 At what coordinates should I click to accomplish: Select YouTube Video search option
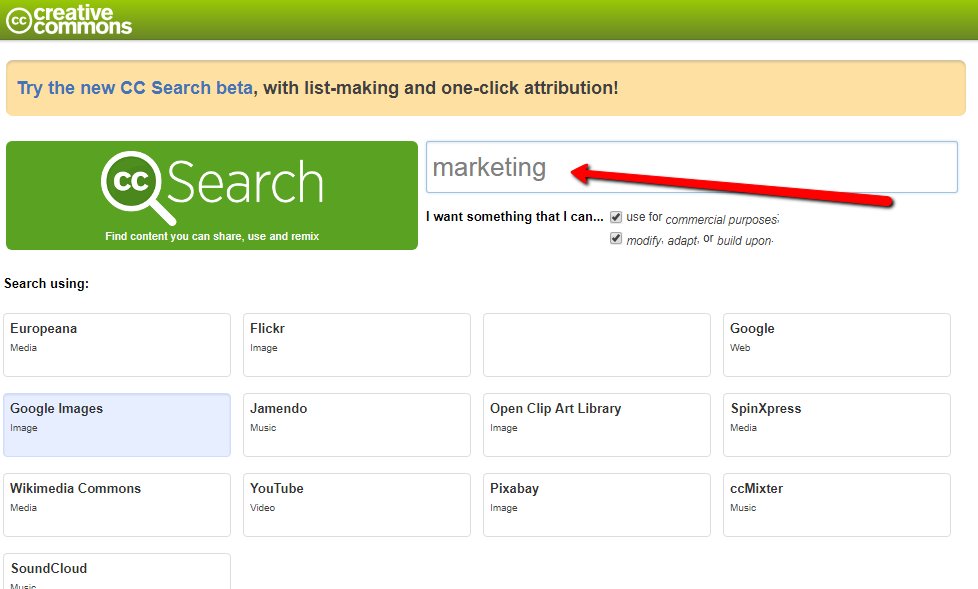click(x=357, y=505)
